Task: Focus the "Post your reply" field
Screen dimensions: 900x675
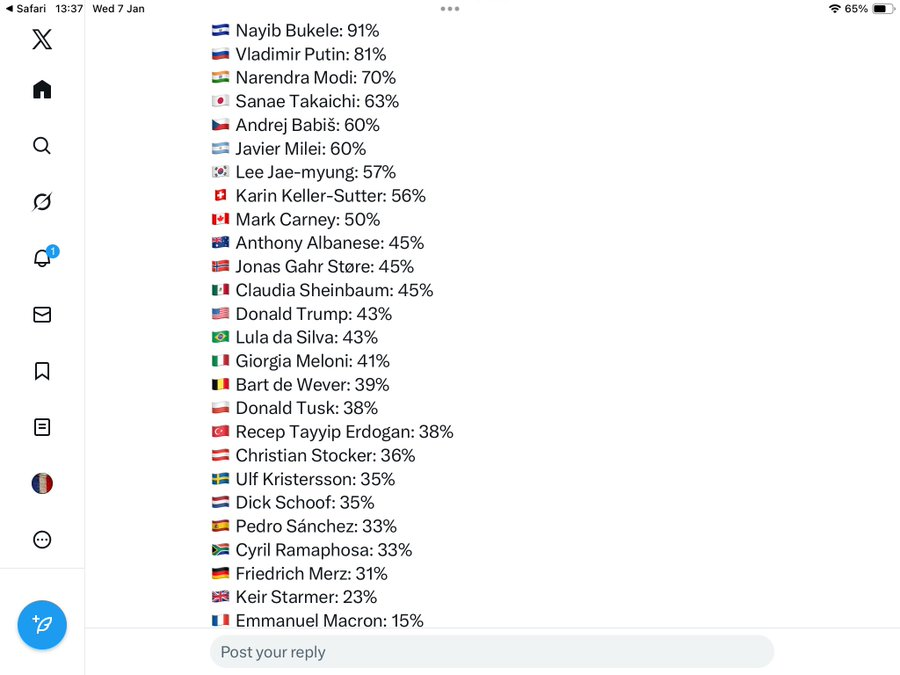Action: point(491,652)
